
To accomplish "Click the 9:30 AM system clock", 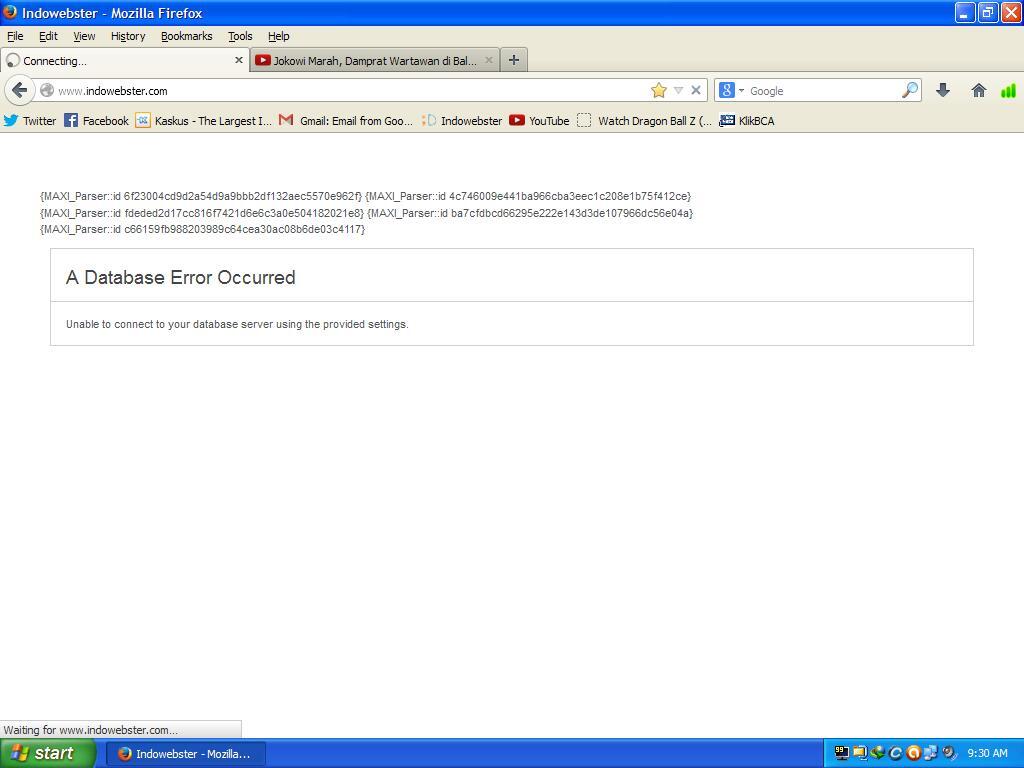I will pos(987,754).
